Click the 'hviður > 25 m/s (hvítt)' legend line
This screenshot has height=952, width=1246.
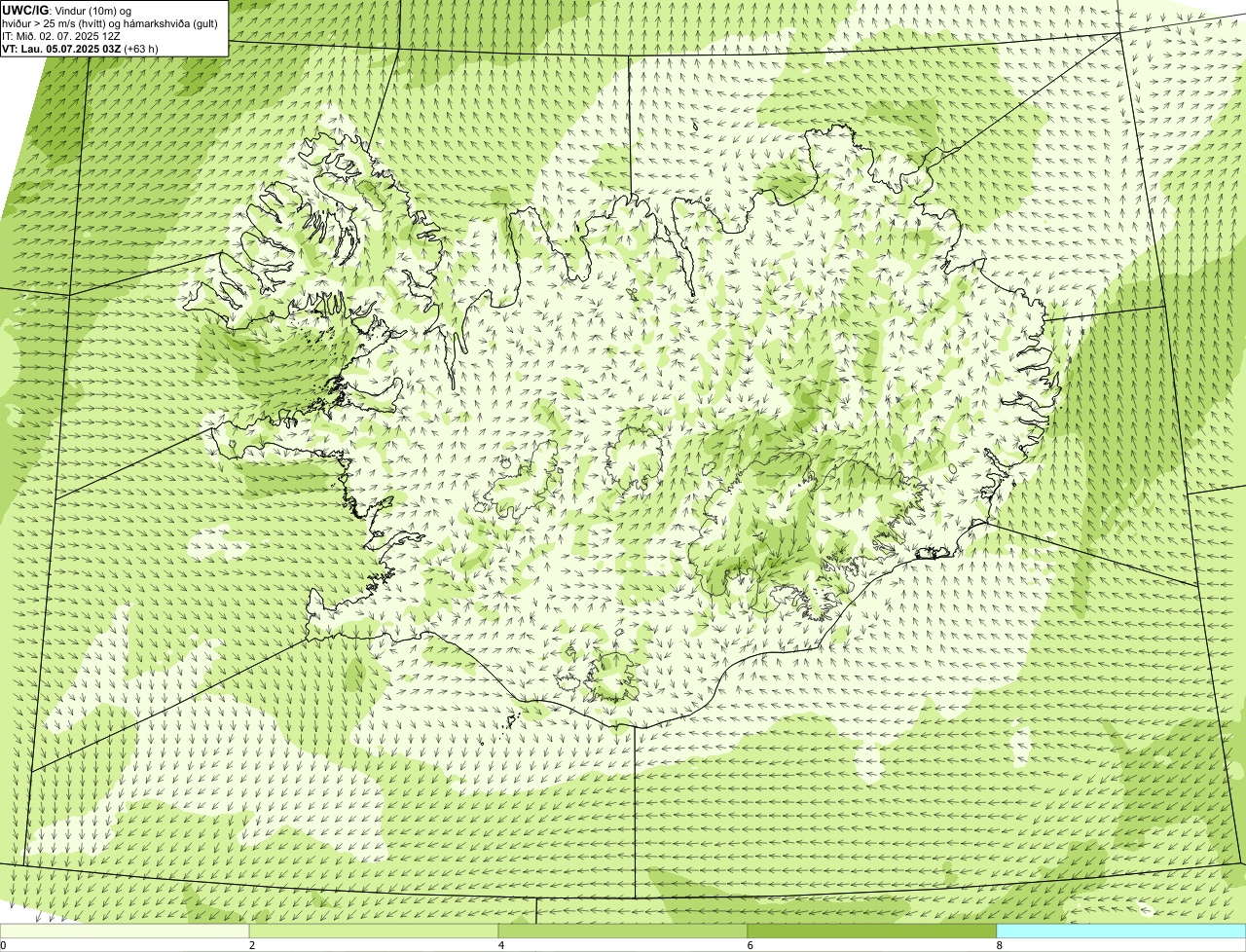[110, 23]
